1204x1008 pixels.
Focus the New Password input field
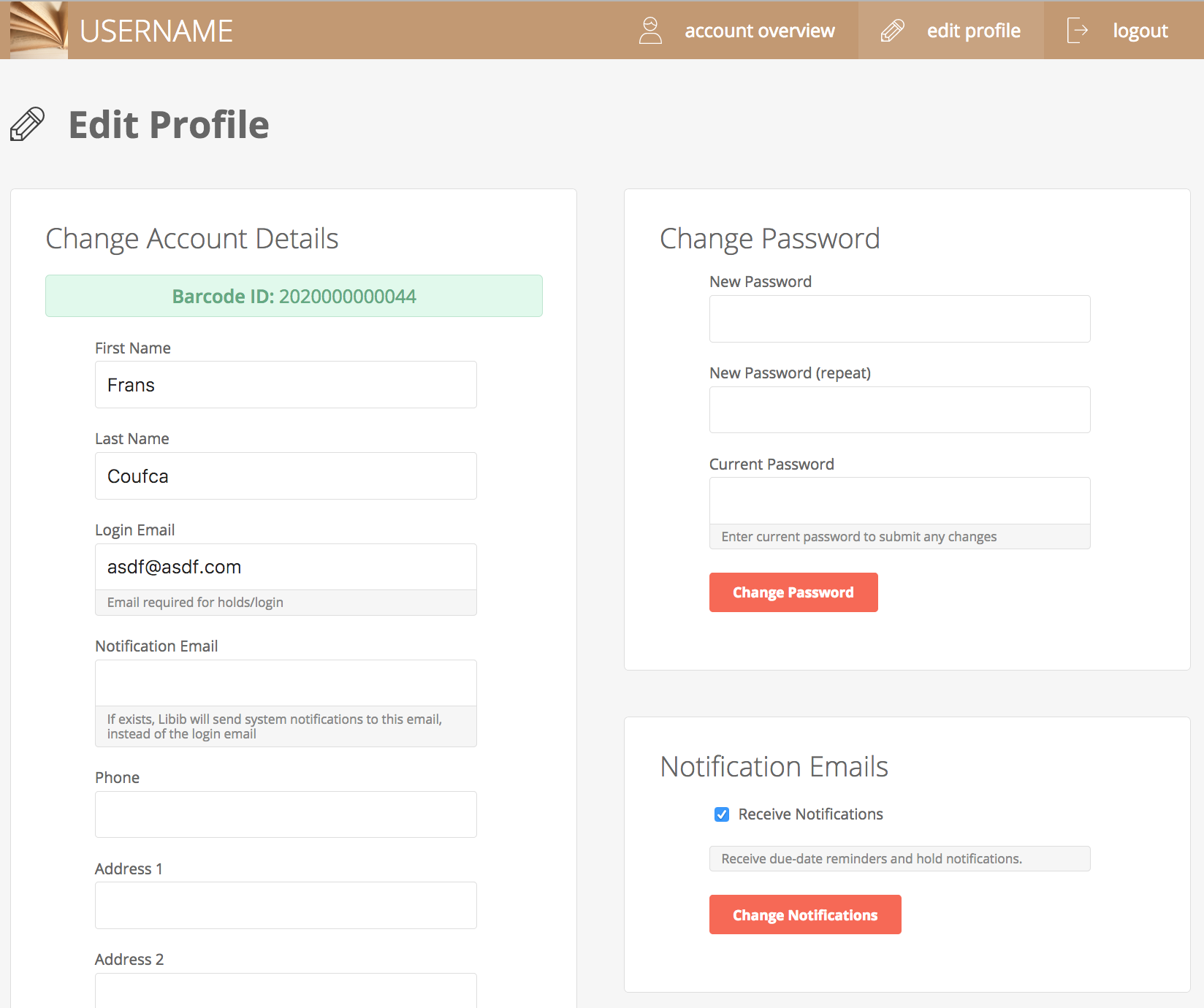899,319
